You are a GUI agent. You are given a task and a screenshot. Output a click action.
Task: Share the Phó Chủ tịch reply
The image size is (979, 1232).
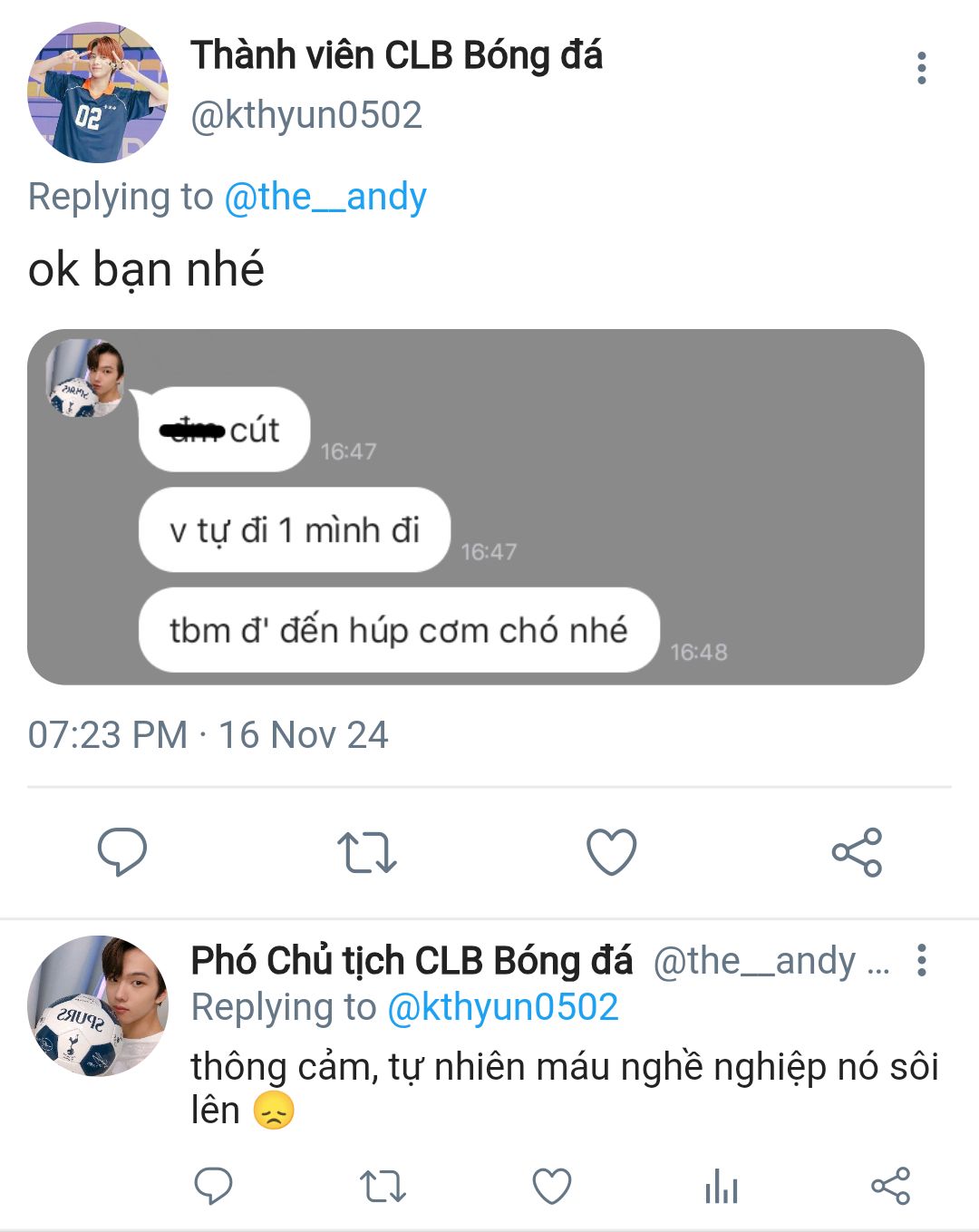(x=890, y=1186)
